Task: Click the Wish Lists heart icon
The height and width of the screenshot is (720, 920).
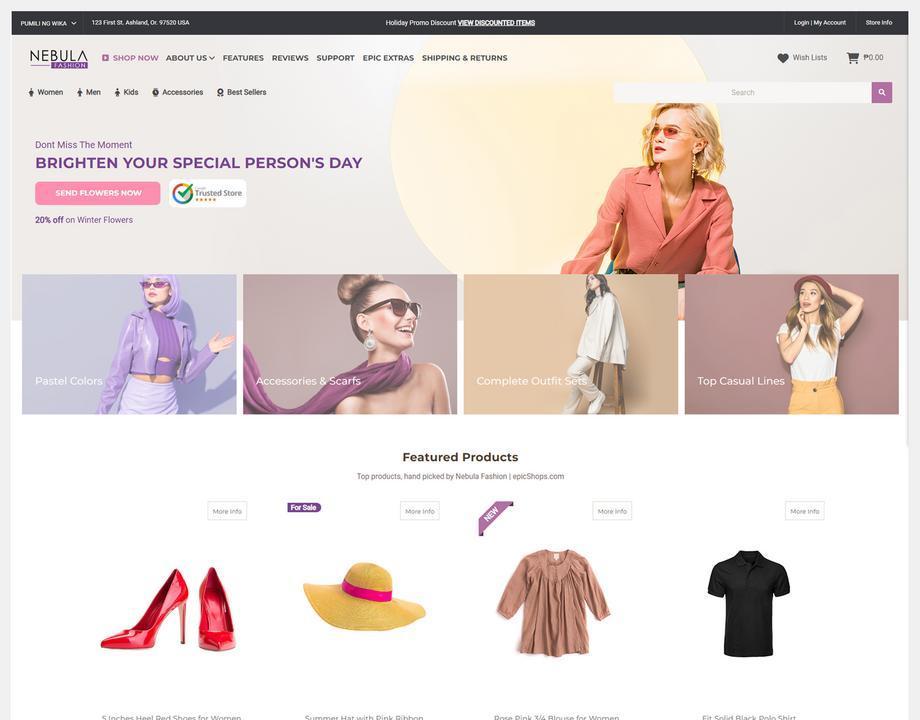Action: pos(783,58)
